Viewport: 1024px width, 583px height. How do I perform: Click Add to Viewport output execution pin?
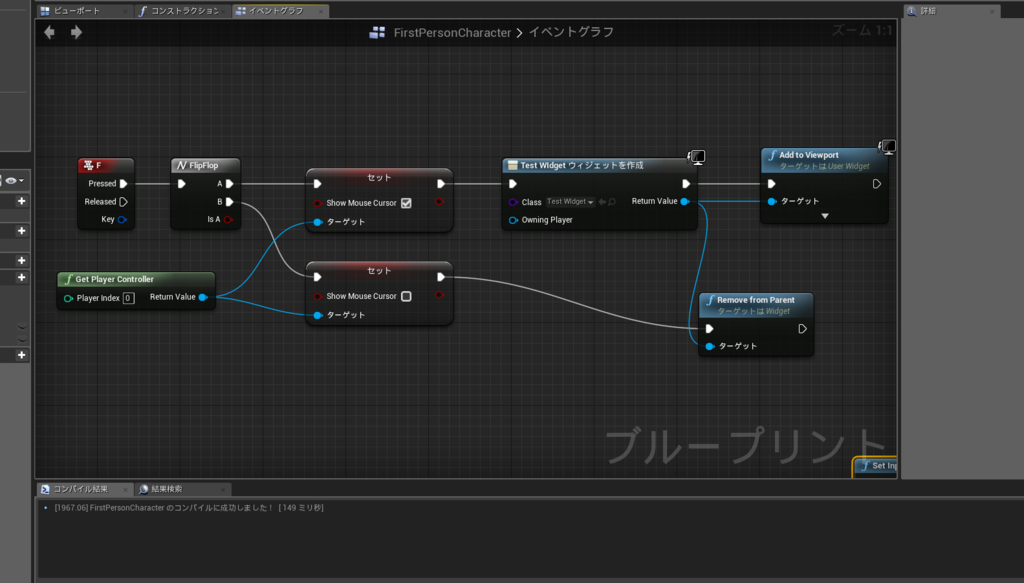pos(876,184)
